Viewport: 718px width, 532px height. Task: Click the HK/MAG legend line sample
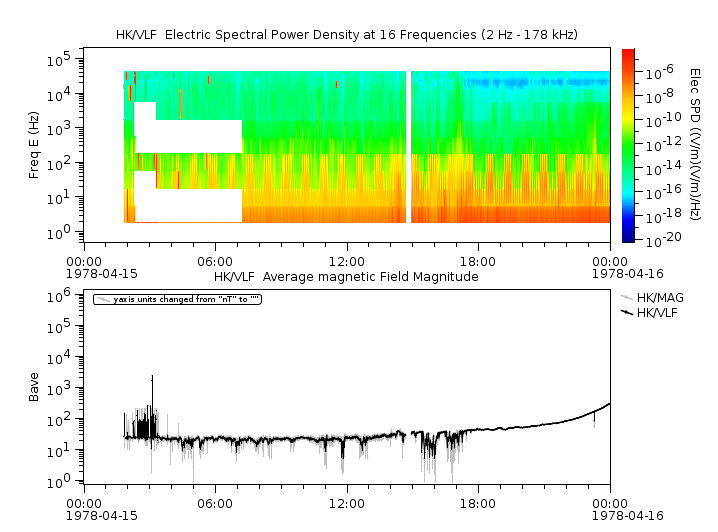click(628, 297)
